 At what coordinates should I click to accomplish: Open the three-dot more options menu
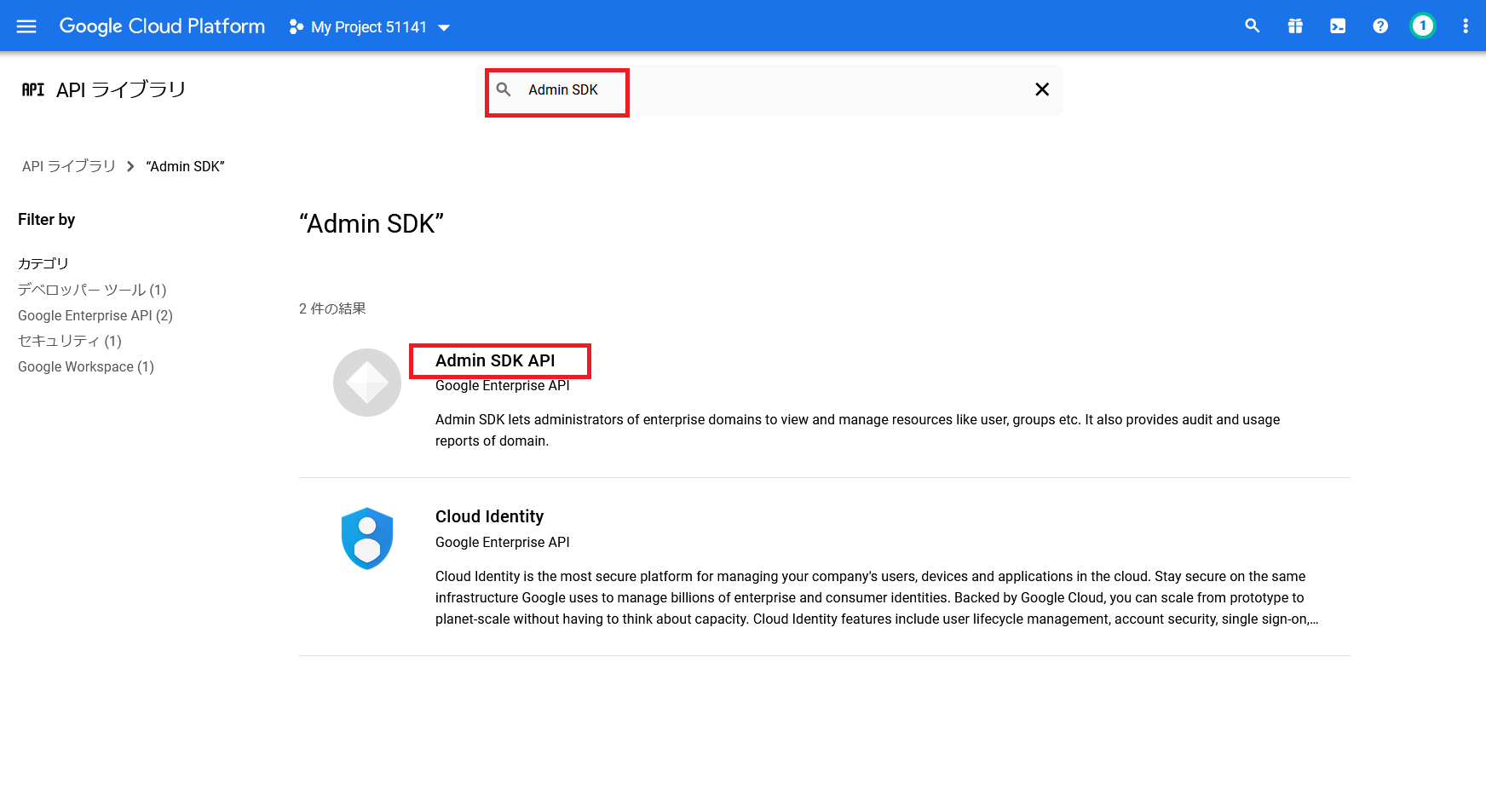[x=1466, y=26]
